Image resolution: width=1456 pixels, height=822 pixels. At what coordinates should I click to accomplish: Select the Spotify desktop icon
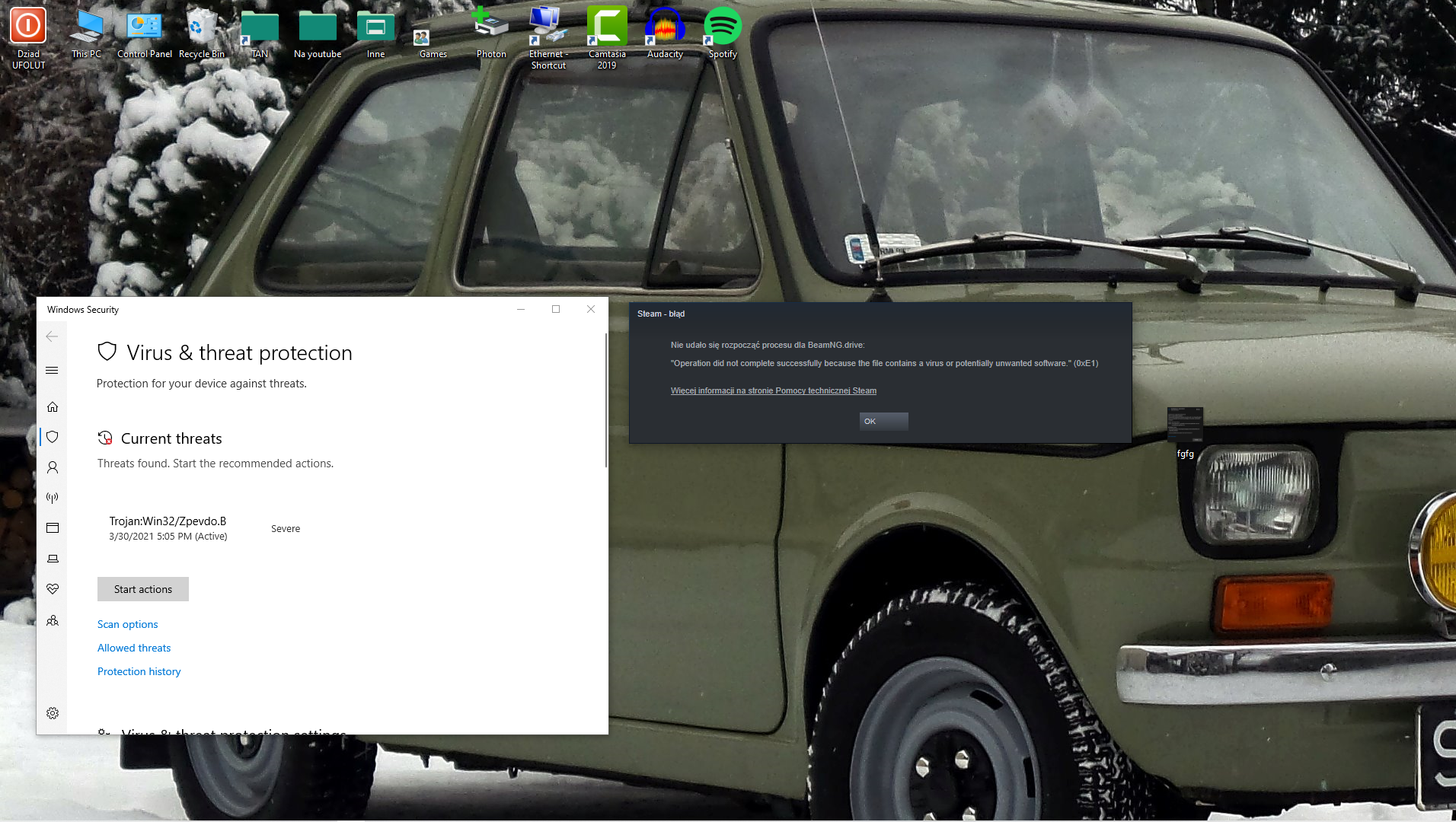723,34
